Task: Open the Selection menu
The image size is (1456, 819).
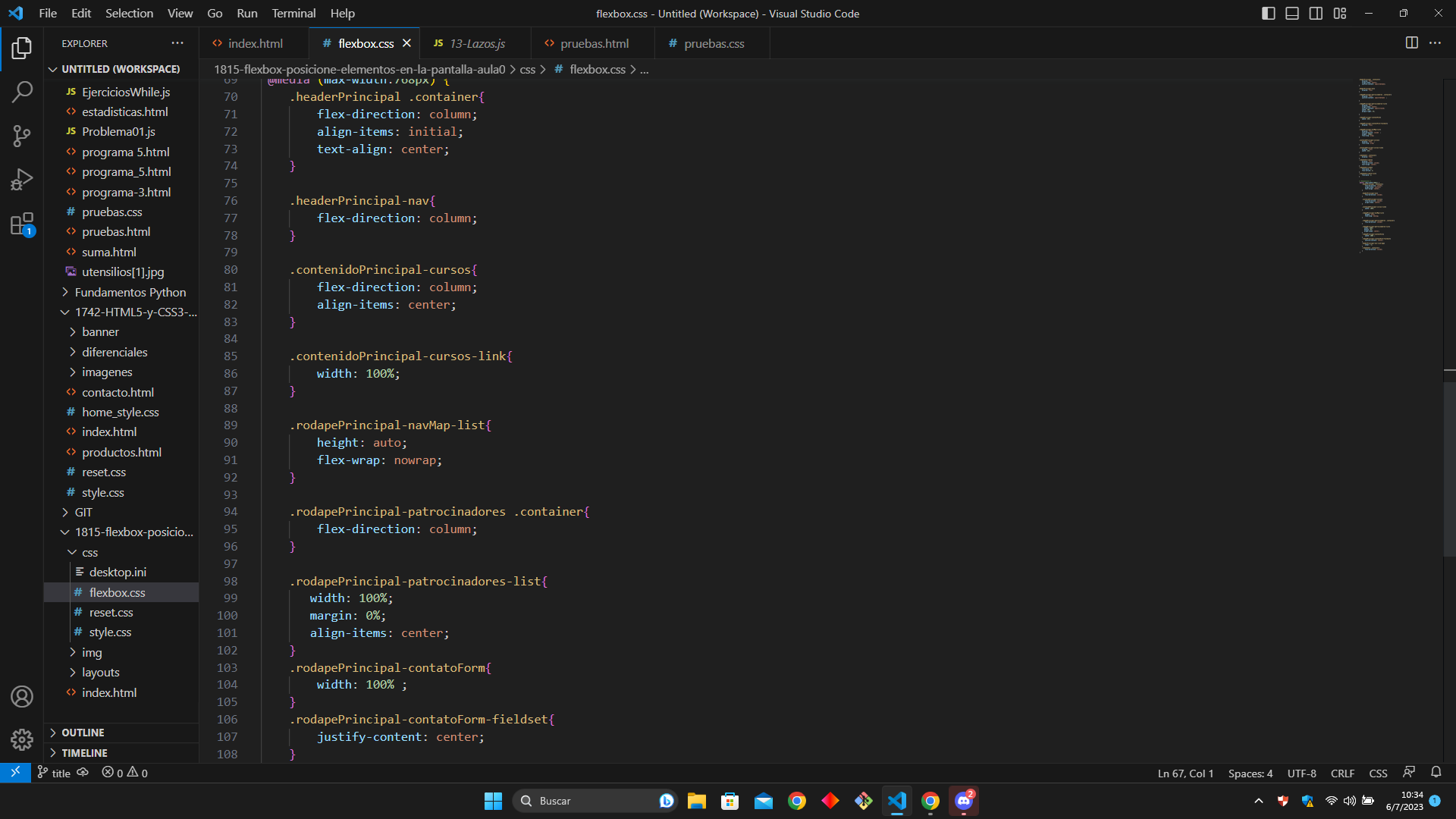Action: (129, 13)
